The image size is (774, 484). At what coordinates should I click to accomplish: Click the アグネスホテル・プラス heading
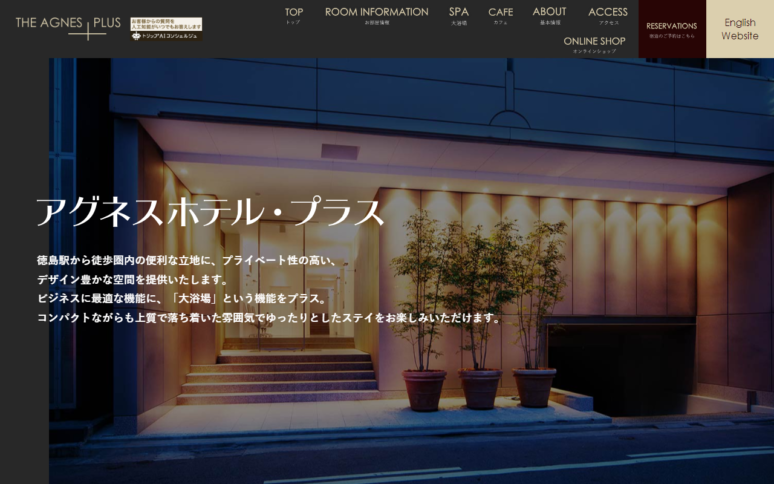(x=210, y=213)
